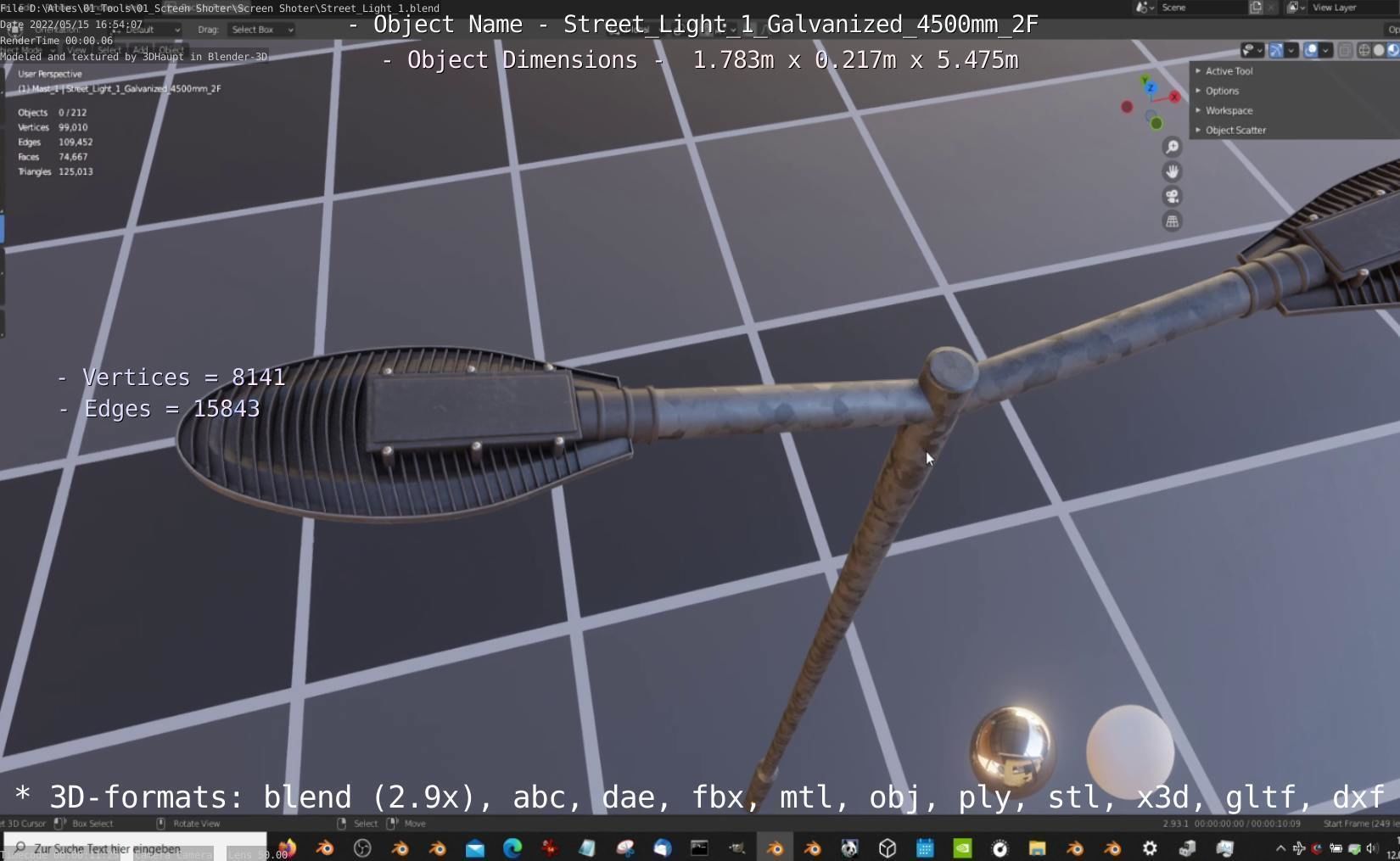
Task: Open the overlays options dropdown arrow
Action: tap(1325, 50)
